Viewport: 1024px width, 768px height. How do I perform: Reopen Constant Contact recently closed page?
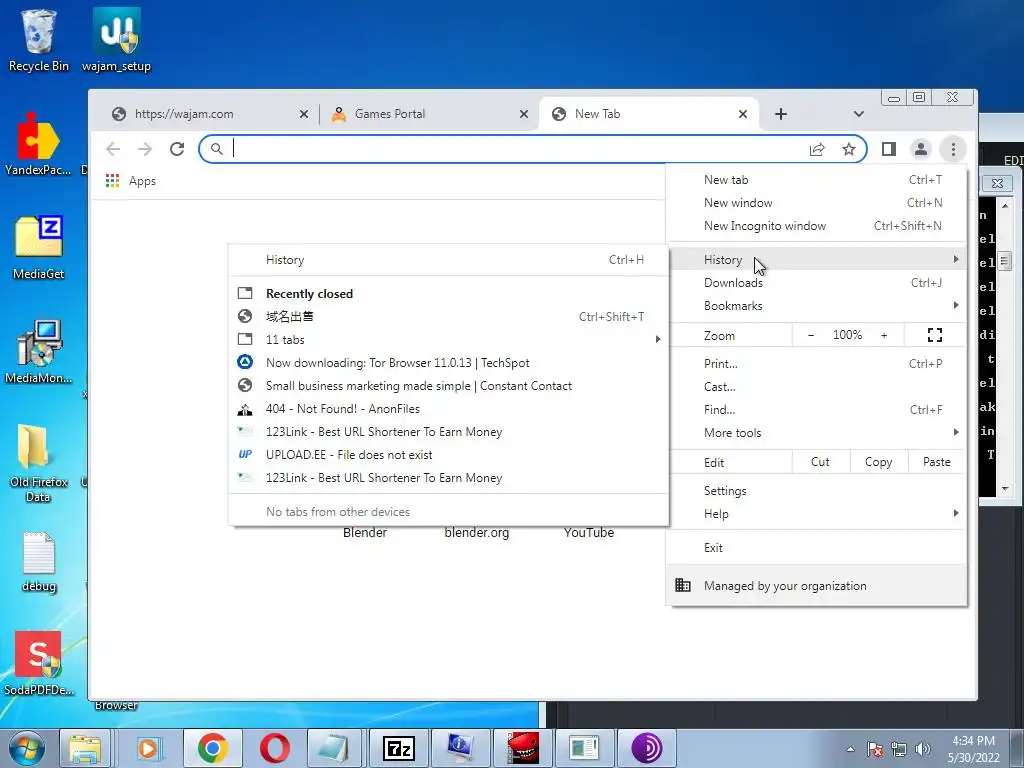(x=449, y=386)
